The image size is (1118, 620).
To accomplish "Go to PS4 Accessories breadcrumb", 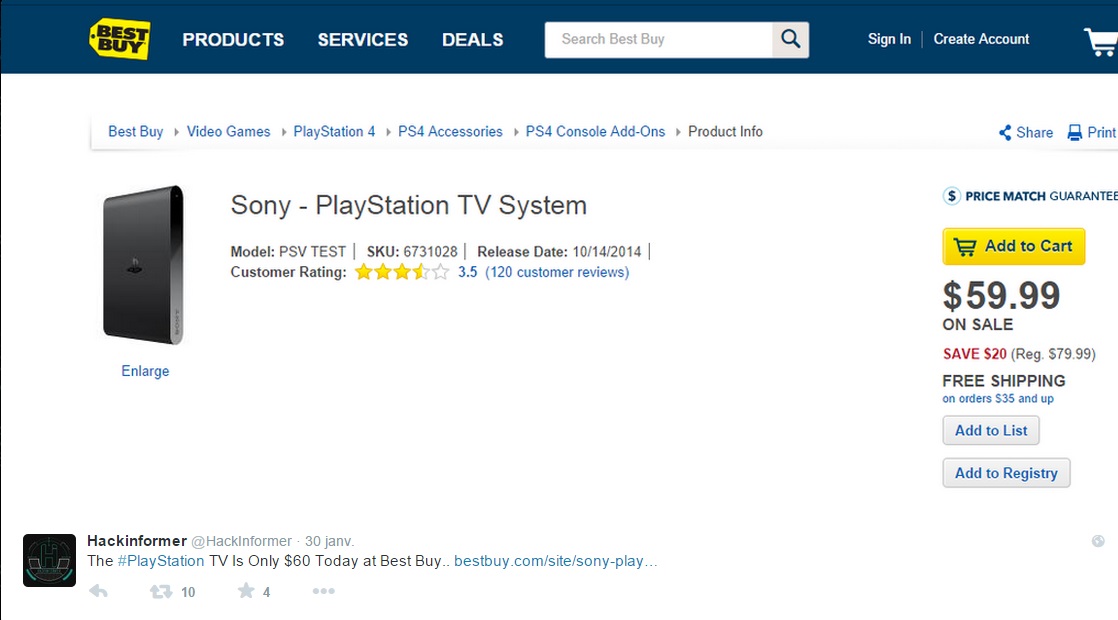I will [450, 132].
